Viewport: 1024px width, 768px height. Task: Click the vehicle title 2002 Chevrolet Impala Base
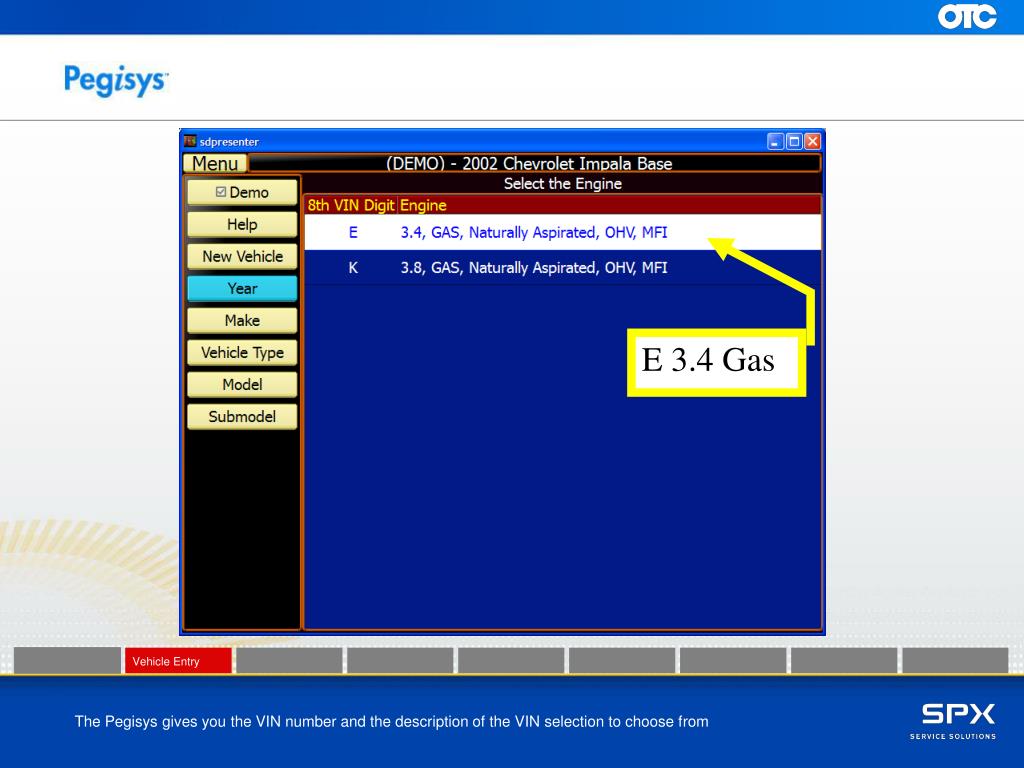567,163
